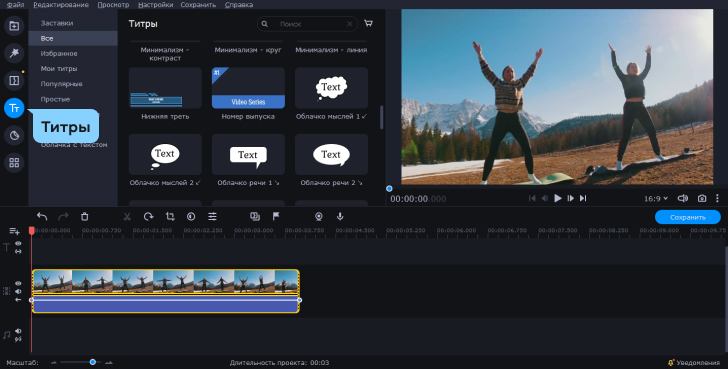This screenshot has width=728, height=369.
Task: Click the blue Сохранить export button
Action: pos(688,217)
